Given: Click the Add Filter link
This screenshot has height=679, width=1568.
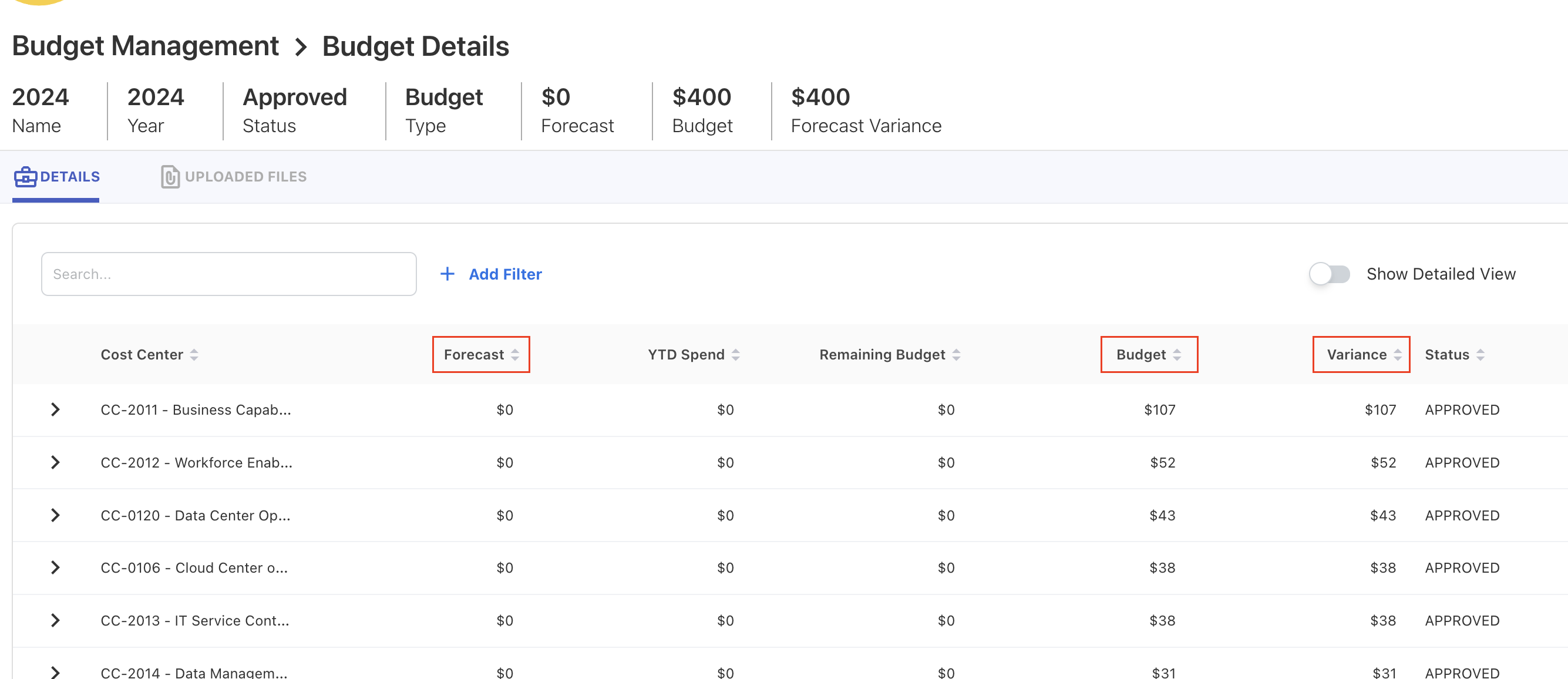Looking at the screenshot, I should 504,274.
